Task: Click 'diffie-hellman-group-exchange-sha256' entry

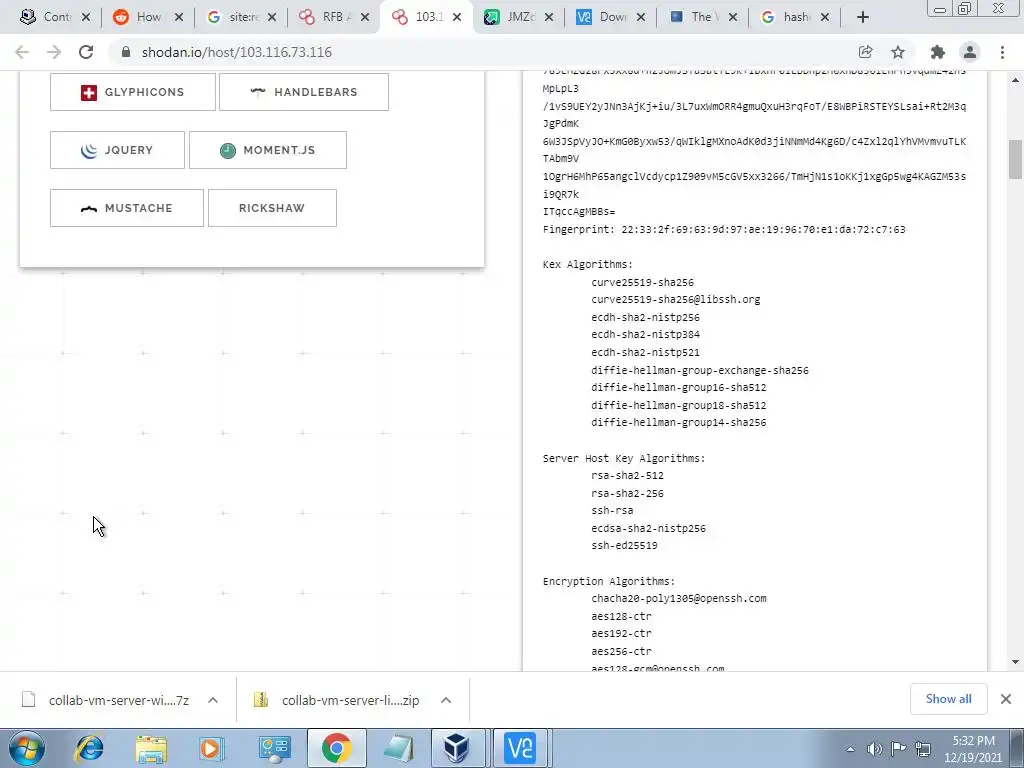Action: 699,370
